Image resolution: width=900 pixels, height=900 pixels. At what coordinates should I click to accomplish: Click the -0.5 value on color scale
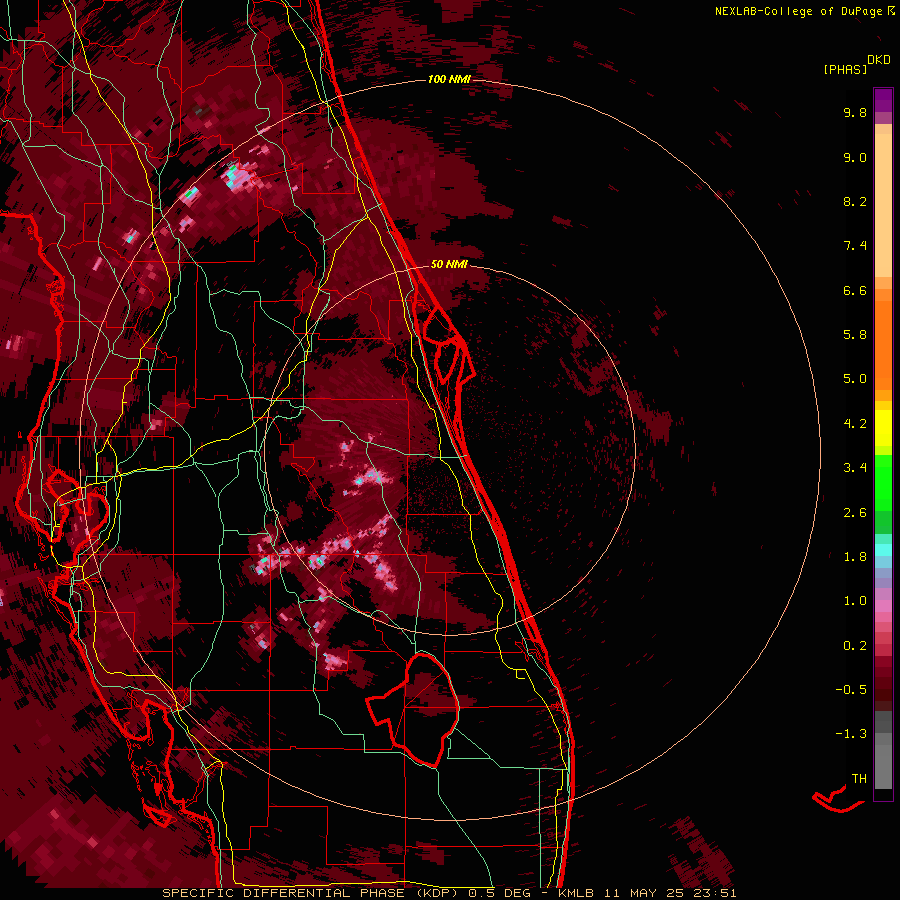click(x=851, y=690)
